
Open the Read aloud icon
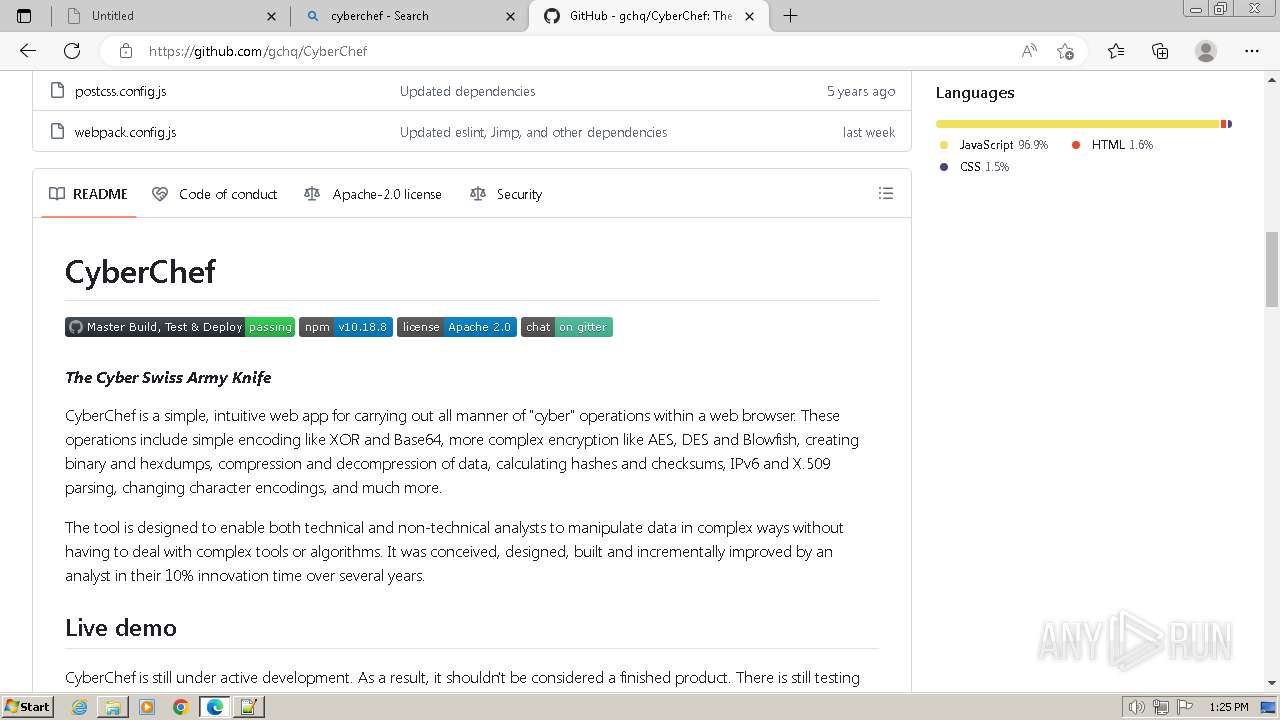coord(1029,51)
